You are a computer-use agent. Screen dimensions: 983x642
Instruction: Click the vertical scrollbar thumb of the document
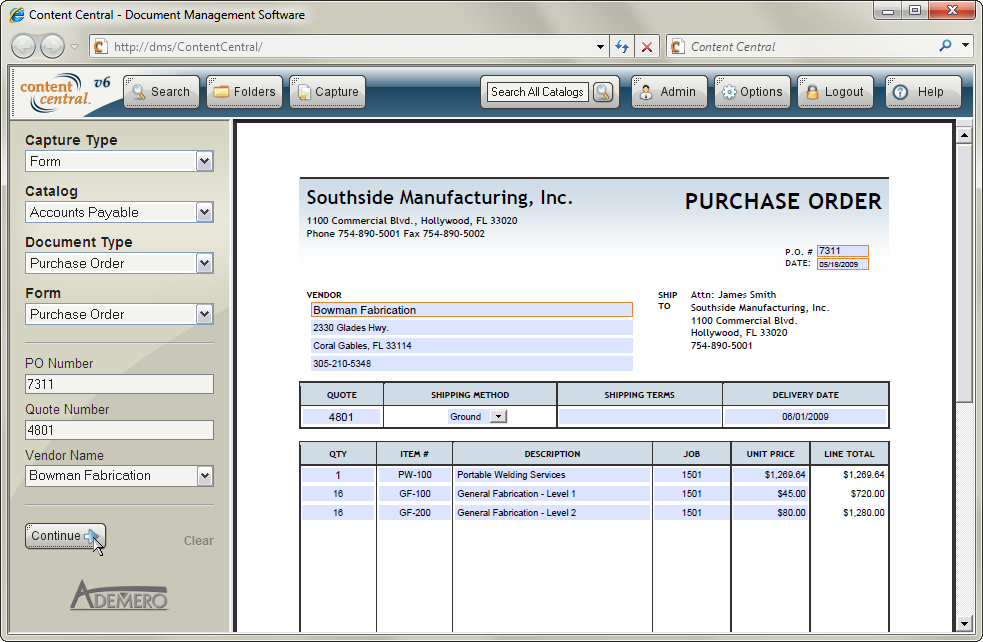(x=964, y=273)
